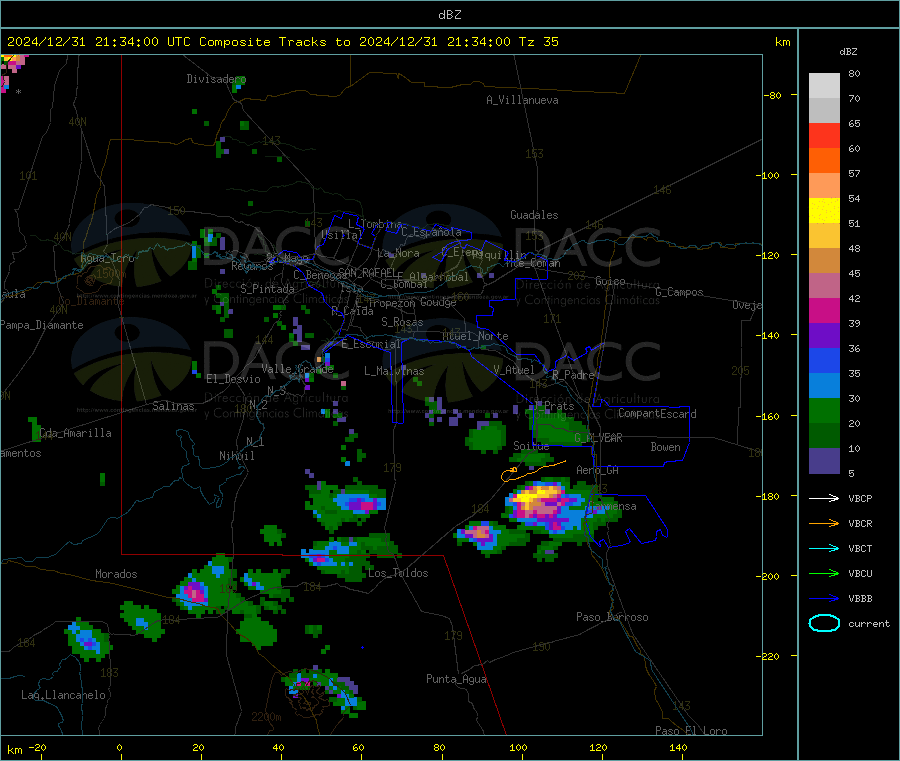Click the 'Cda_Amarilla' place label
The width and height of the screenshot is (900, 761).
point(75,433)
